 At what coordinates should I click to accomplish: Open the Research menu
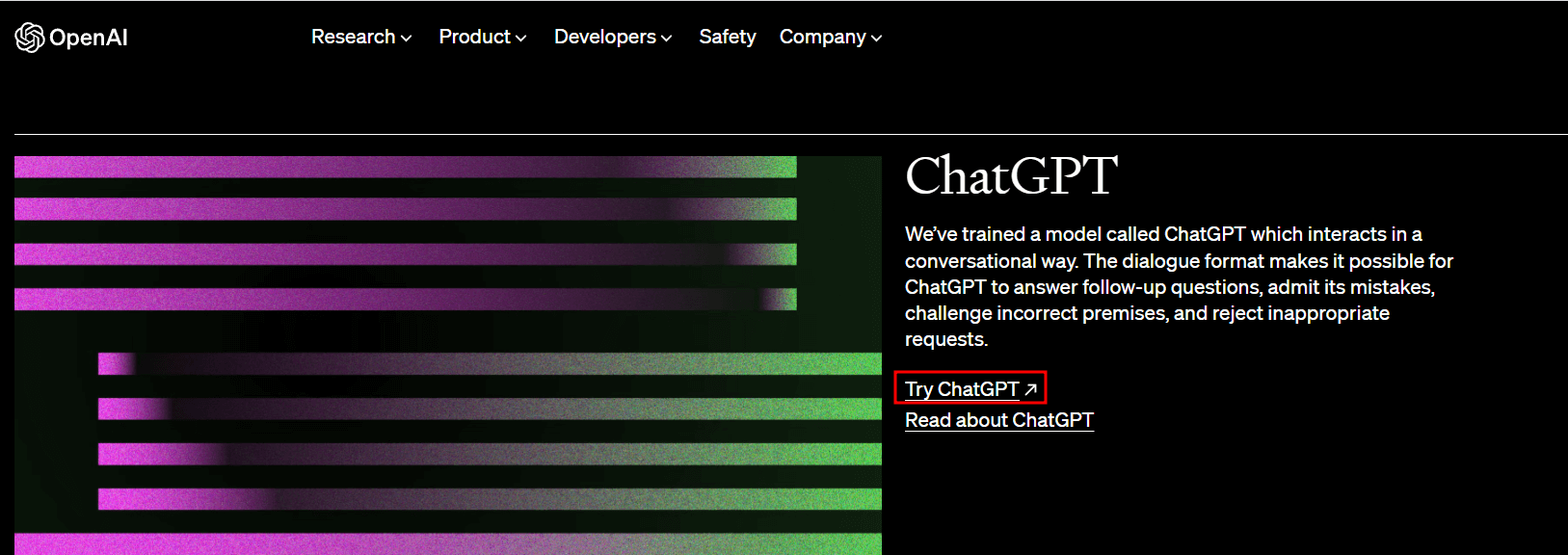click(x=361, y=37)
